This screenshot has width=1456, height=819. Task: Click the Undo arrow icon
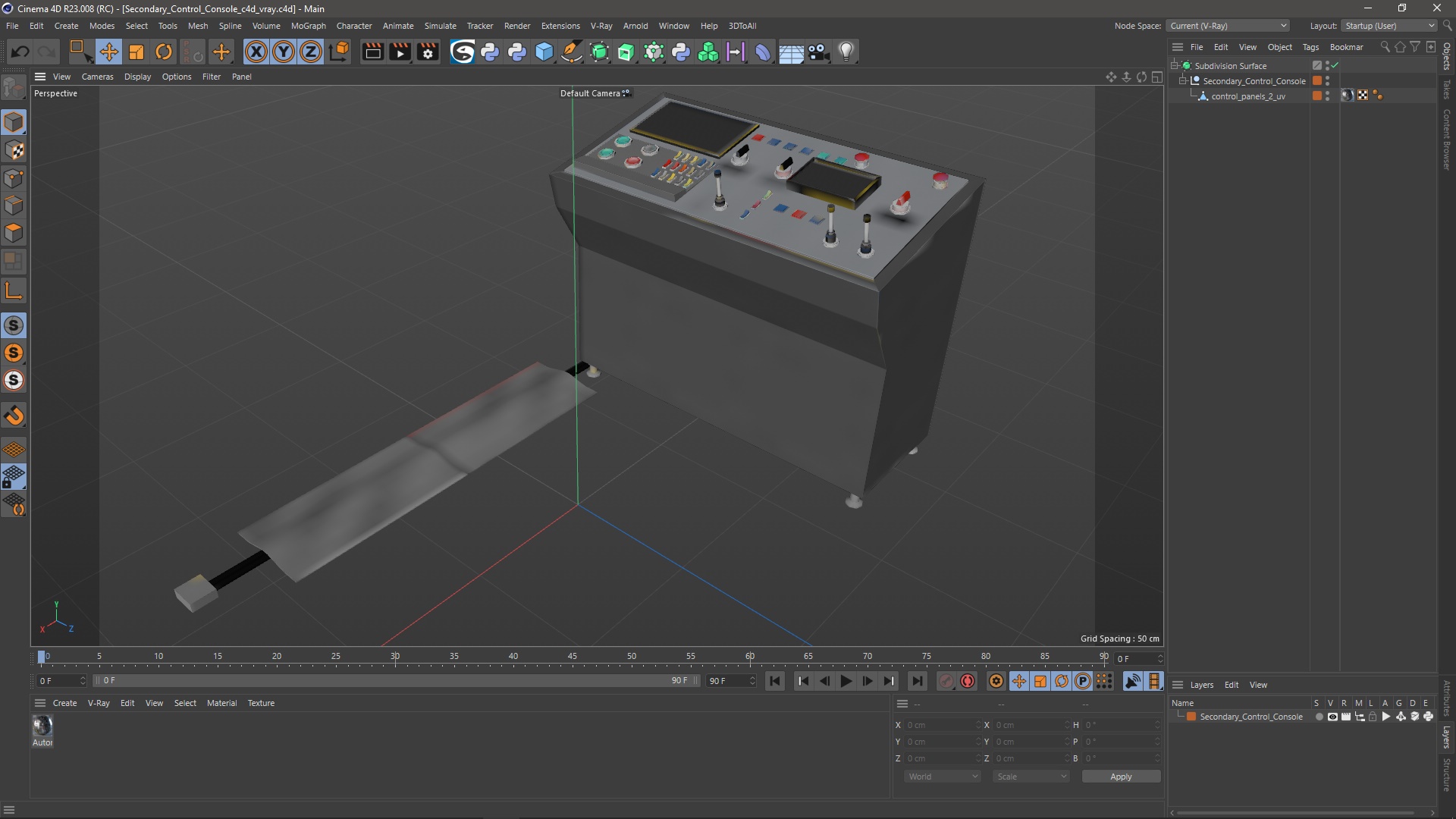[20, 52]
